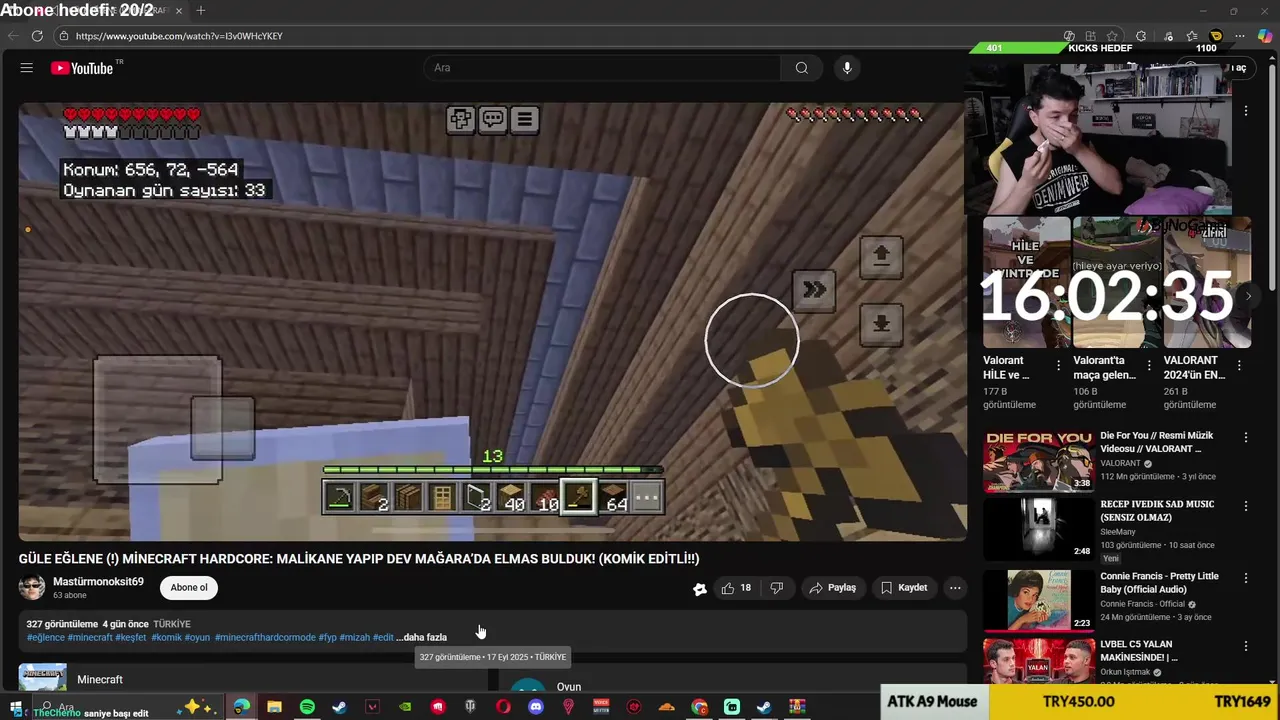Click the #komik hashtag link
Image resolution: width=1280 pixels, height=720 pixels.
pyautogui.click(x=166, y=637)
